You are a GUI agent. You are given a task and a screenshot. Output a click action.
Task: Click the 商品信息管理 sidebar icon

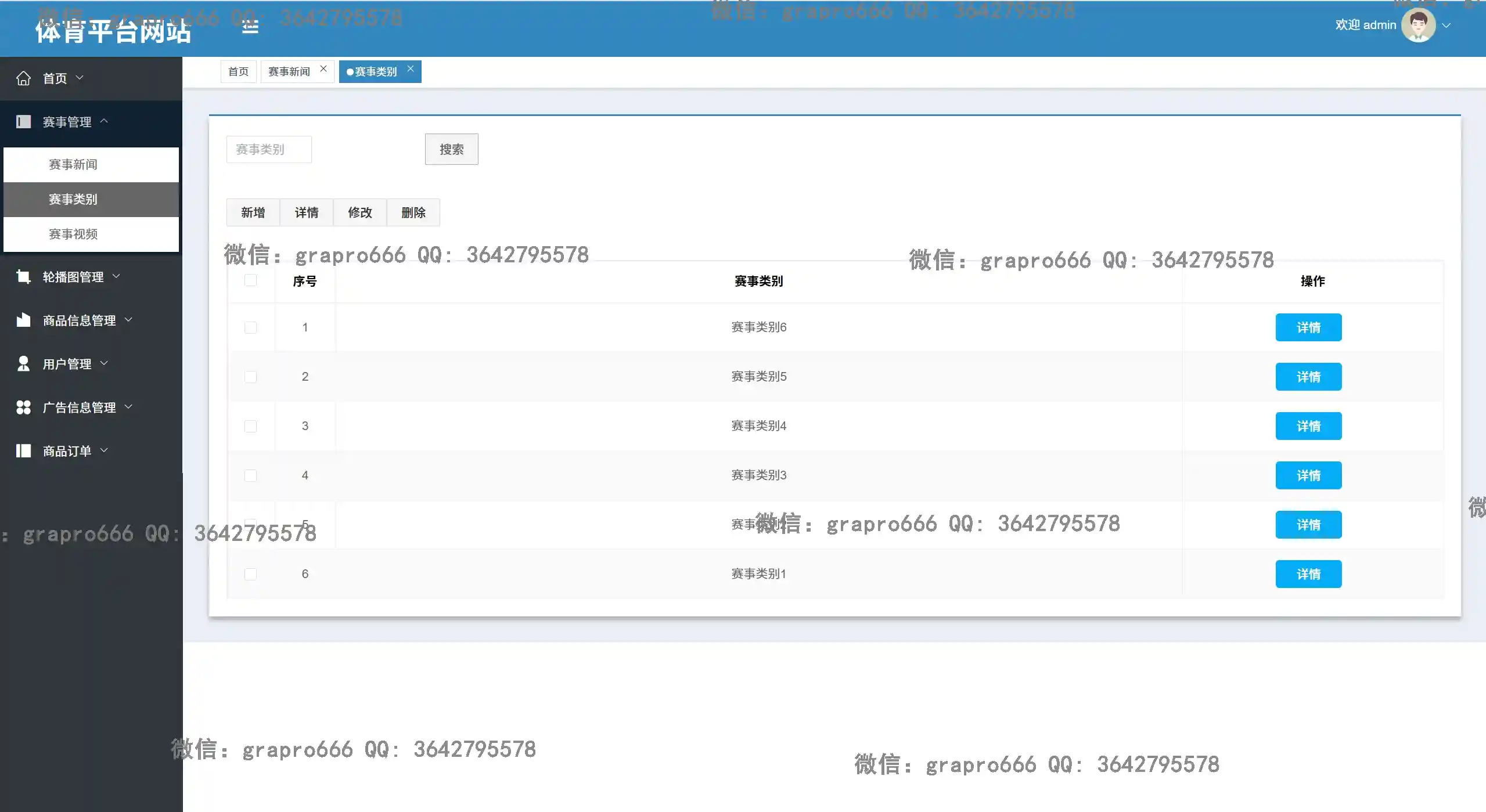[x=23, y=320]
